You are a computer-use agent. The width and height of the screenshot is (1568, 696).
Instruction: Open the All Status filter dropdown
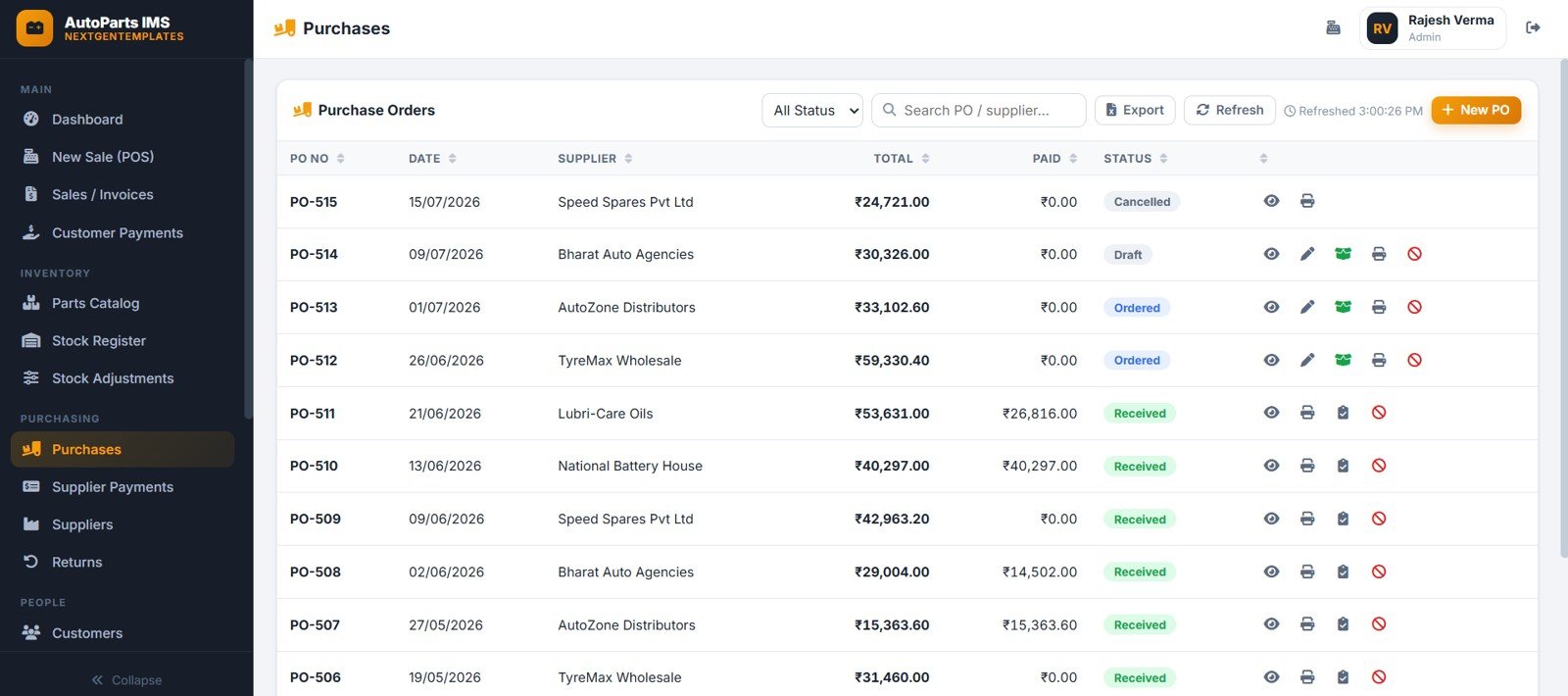click(812, 111)
